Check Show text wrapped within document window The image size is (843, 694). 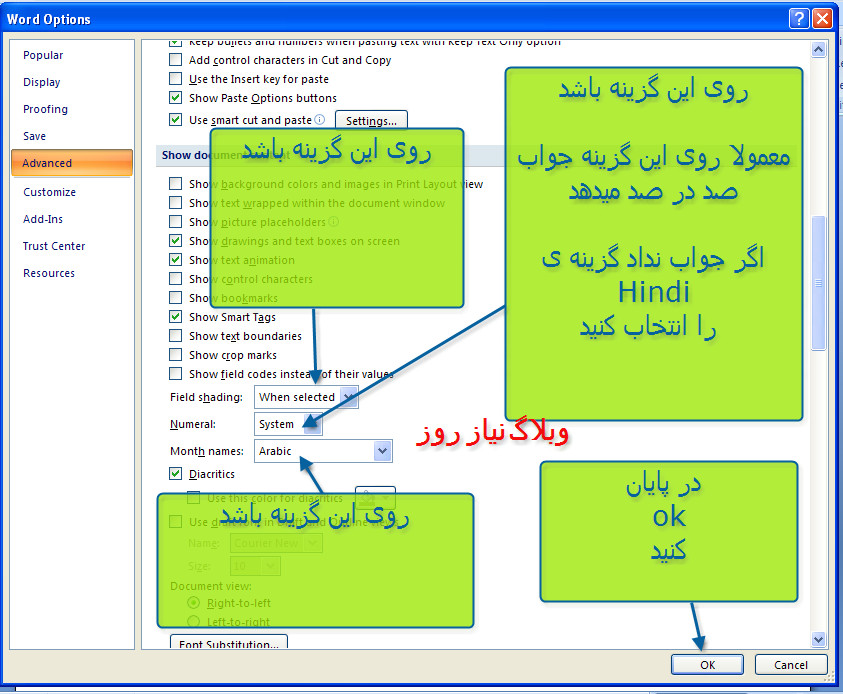pyautogui.click(x=175, y=203)
